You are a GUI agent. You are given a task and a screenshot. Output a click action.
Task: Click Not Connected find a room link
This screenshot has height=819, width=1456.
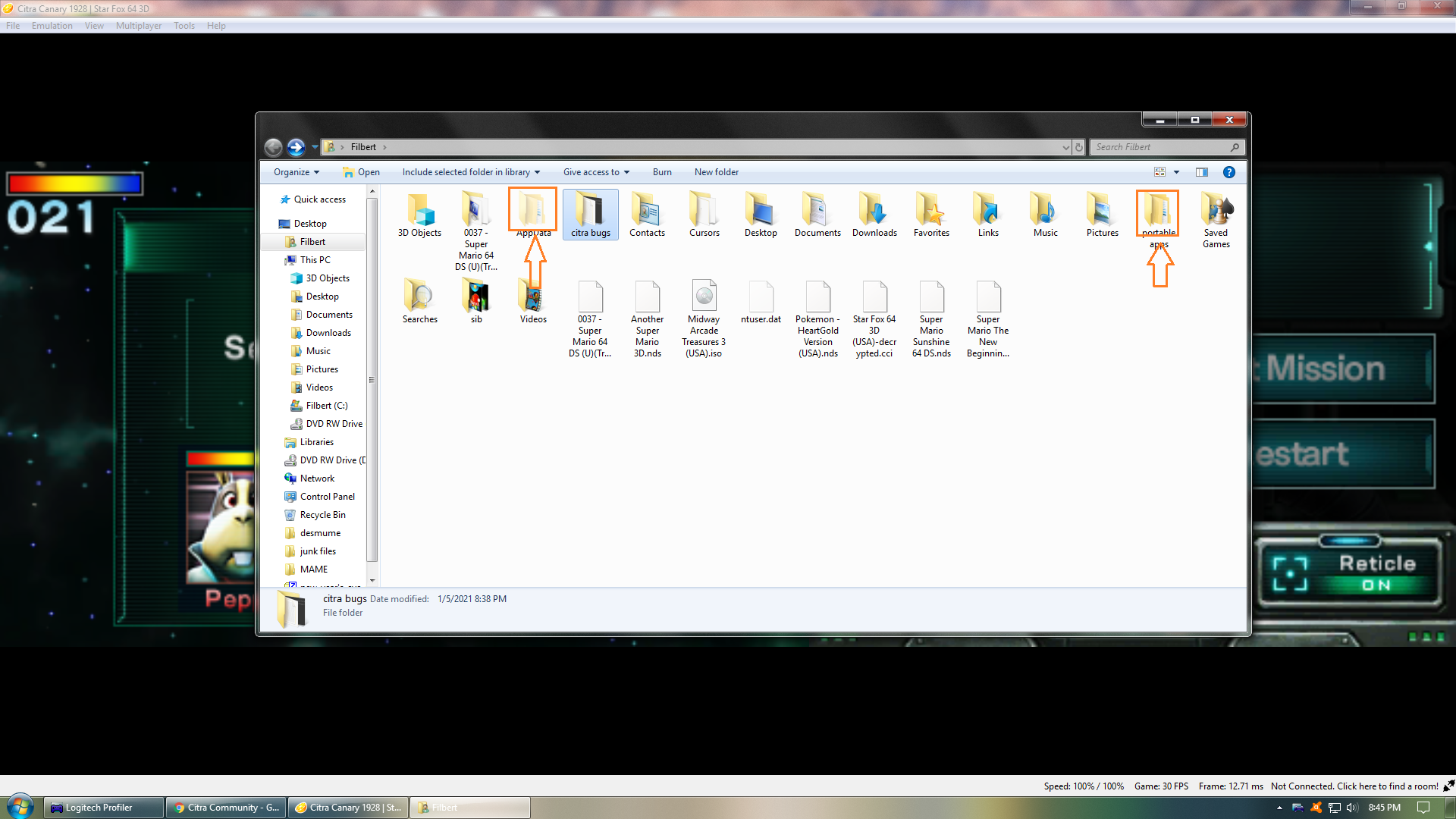1354,786
